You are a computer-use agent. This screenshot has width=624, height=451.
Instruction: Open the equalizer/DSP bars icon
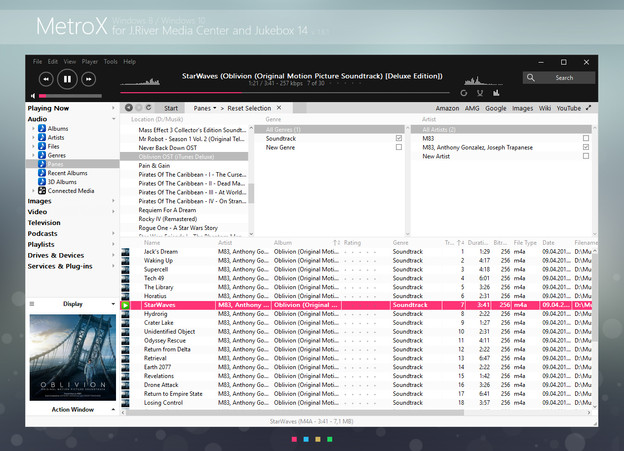(496, 93)
